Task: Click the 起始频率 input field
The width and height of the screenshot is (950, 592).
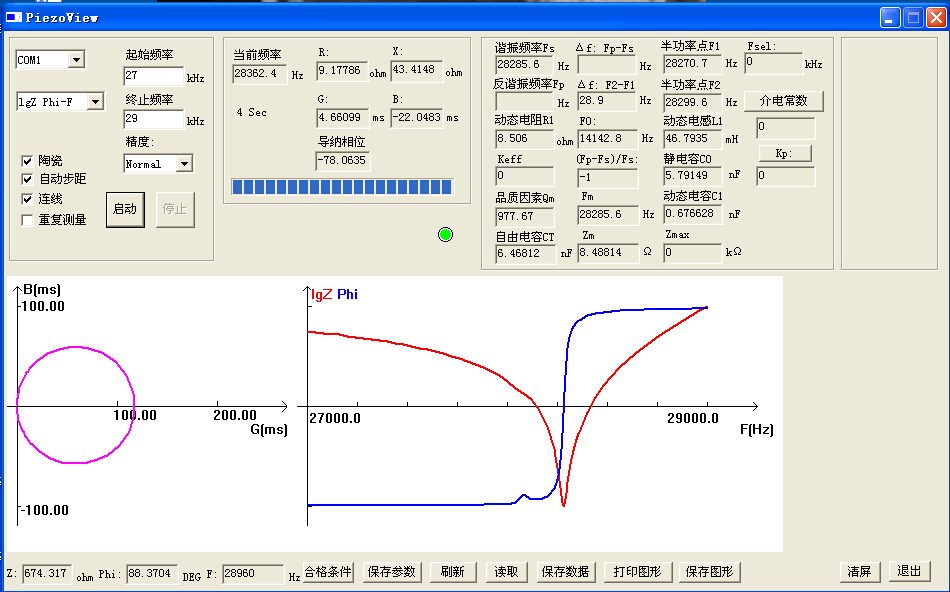Action: pyautogui.click(x=153, y=77)
